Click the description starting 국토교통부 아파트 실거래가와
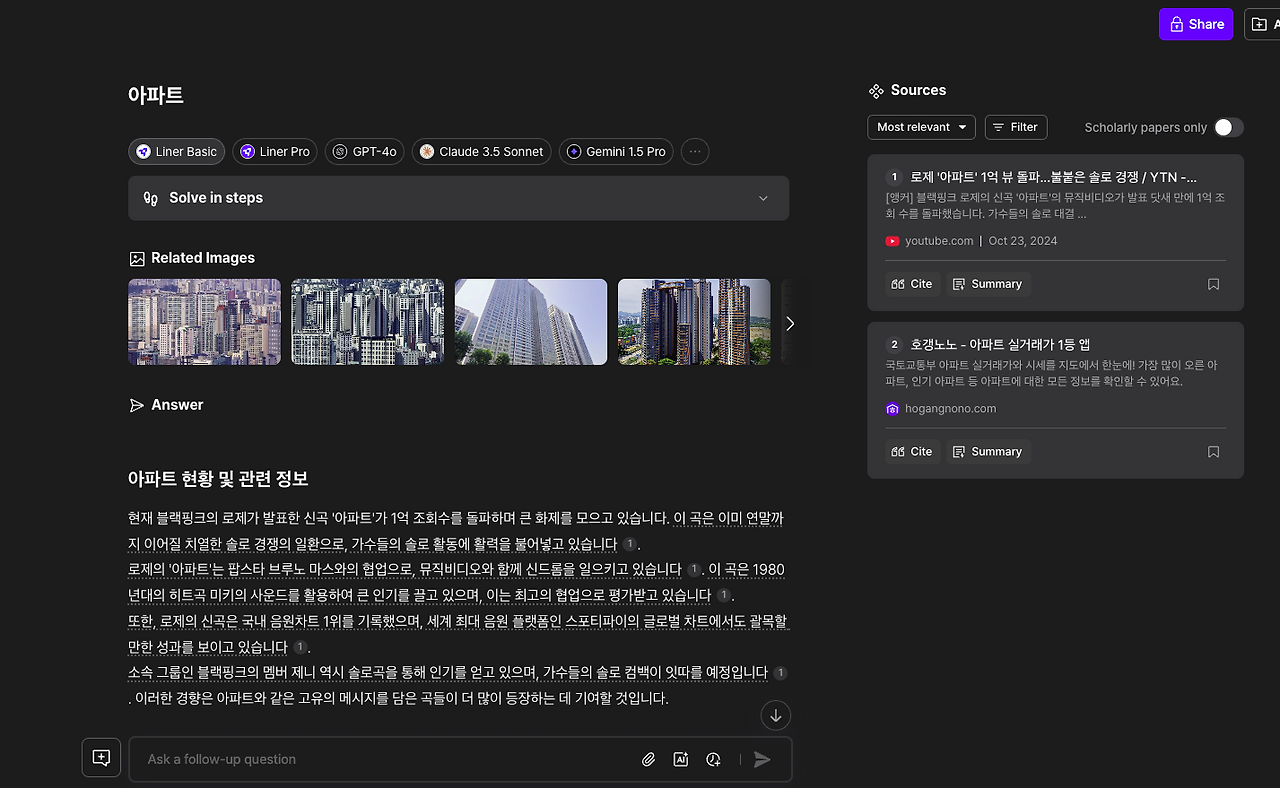 tap(1051, 373)
